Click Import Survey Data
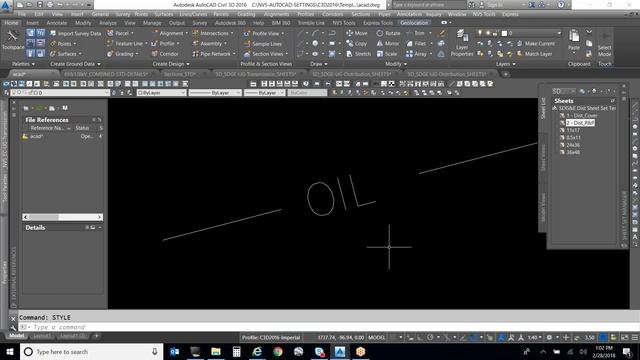640x360 pixels. 75,33
